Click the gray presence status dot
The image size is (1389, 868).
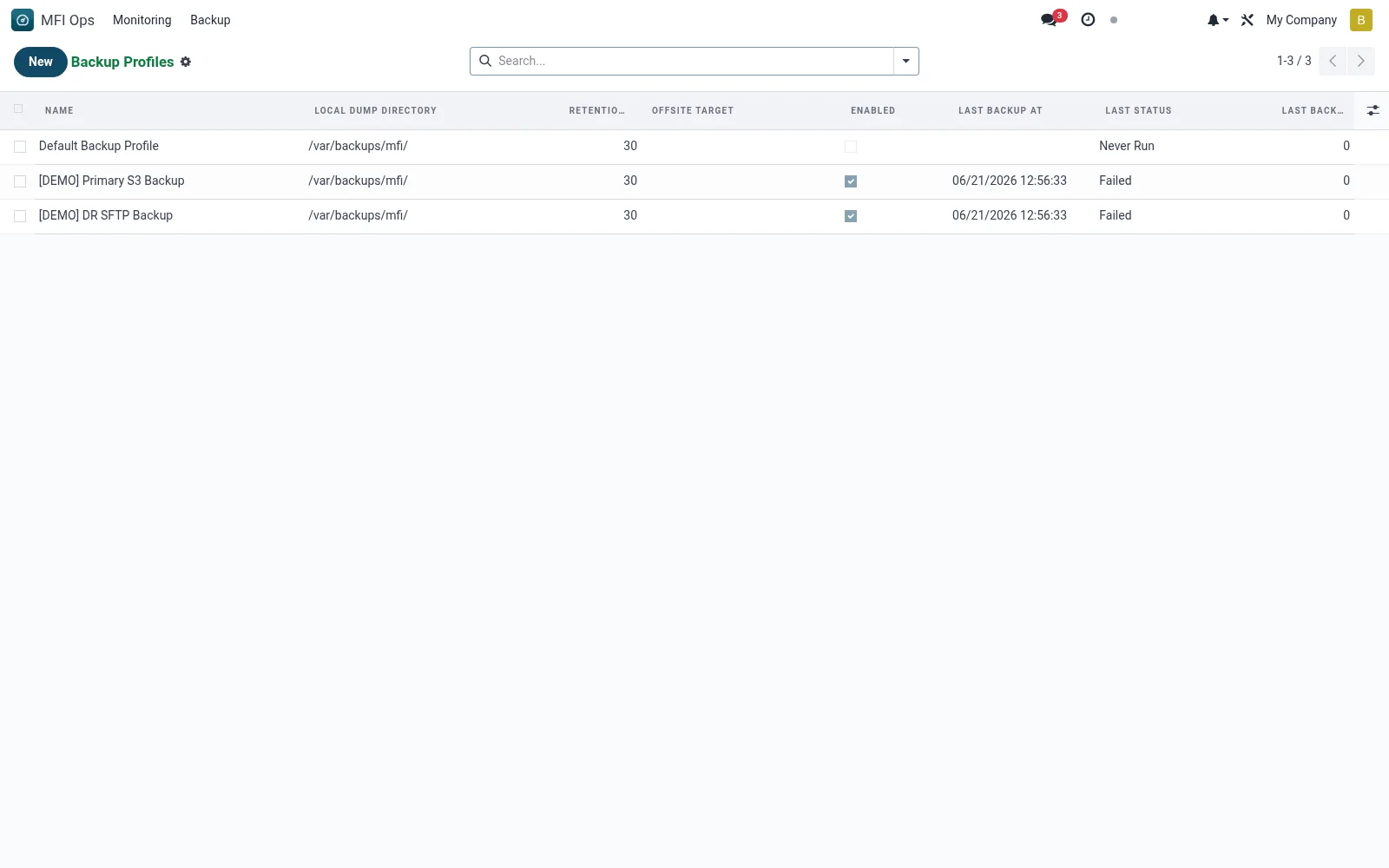(1114, 20)
